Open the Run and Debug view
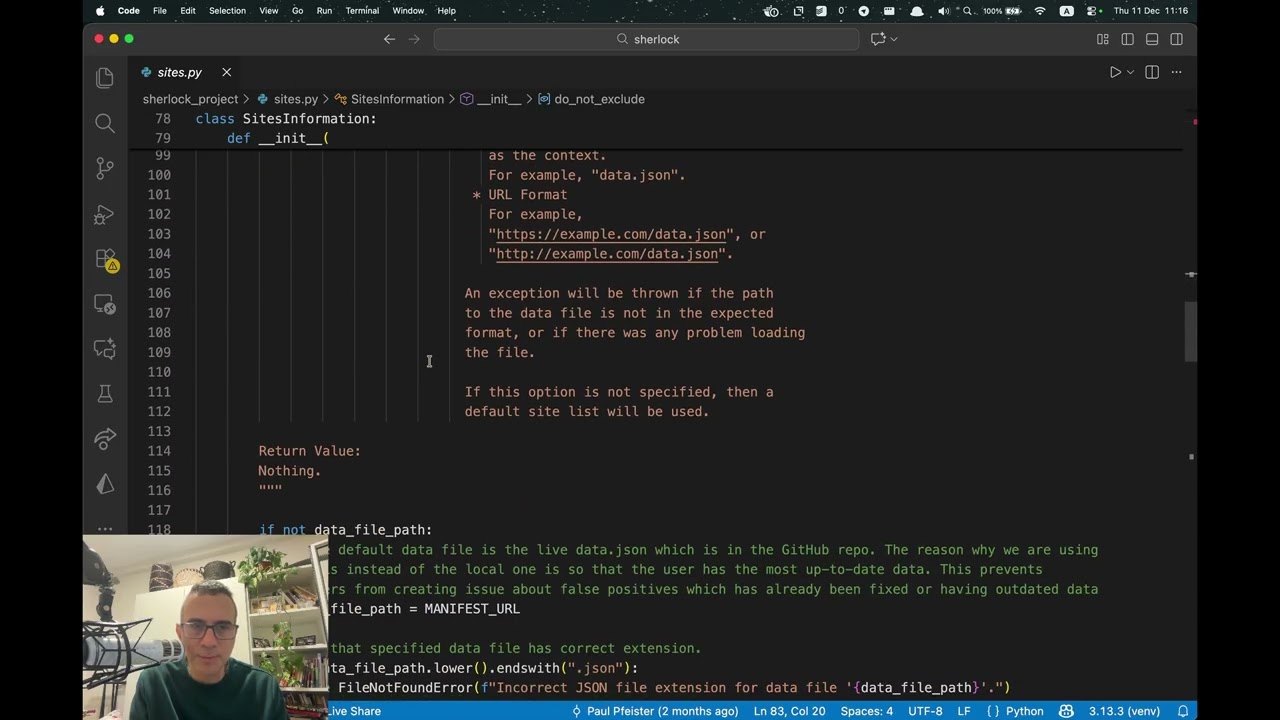The height and width of the screenshot is (720, 1280). 105,214
